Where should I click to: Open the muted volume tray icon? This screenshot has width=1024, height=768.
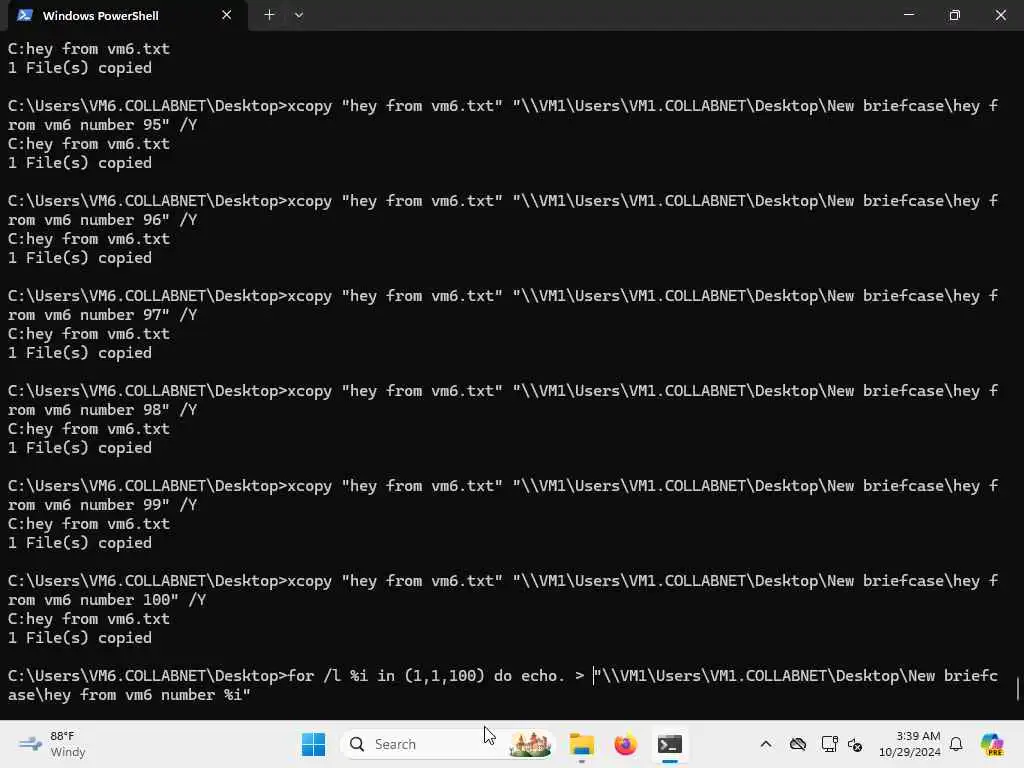click(x=856, y=744)
